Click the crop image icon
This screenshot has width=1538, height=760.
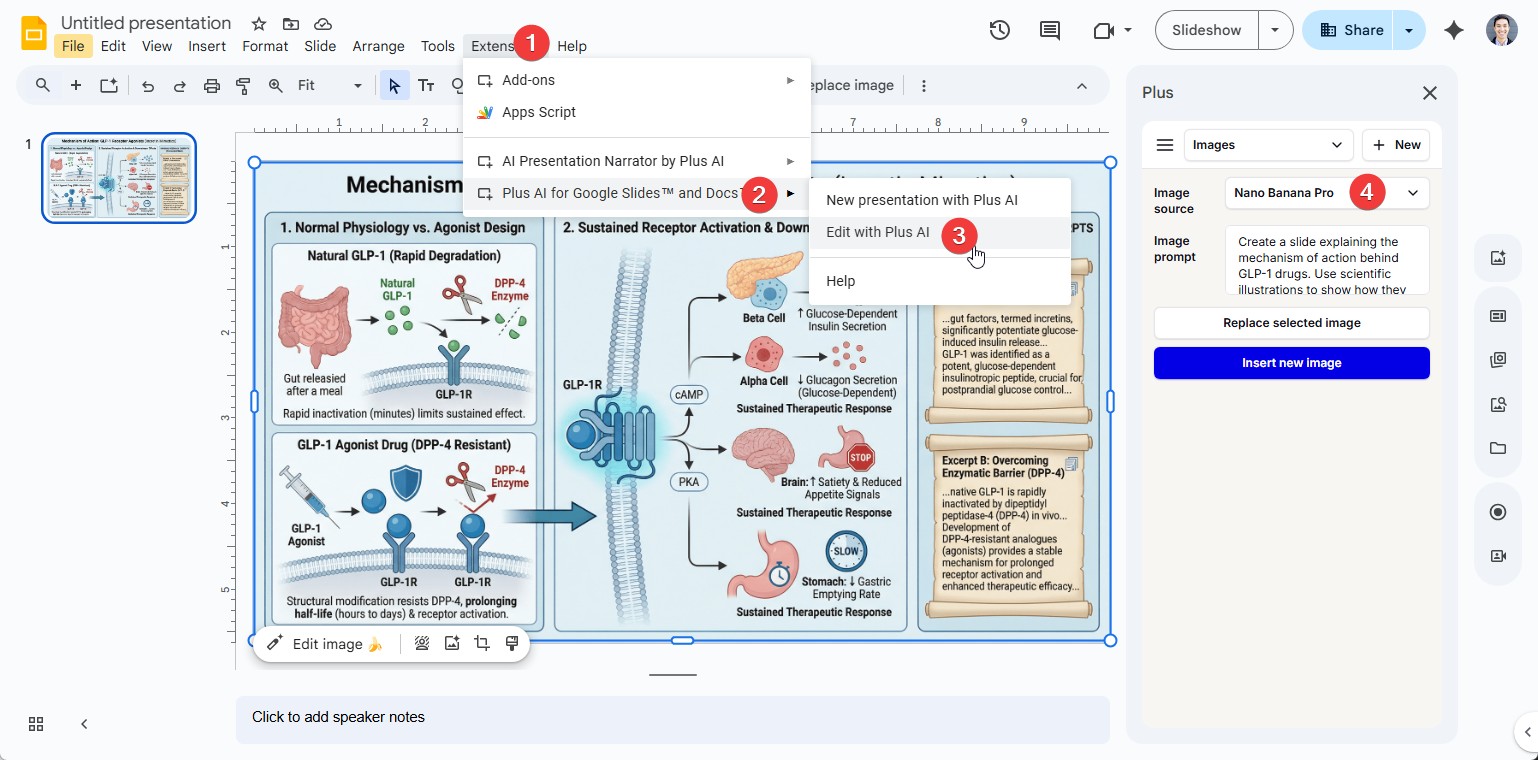[x=482, y=644]
